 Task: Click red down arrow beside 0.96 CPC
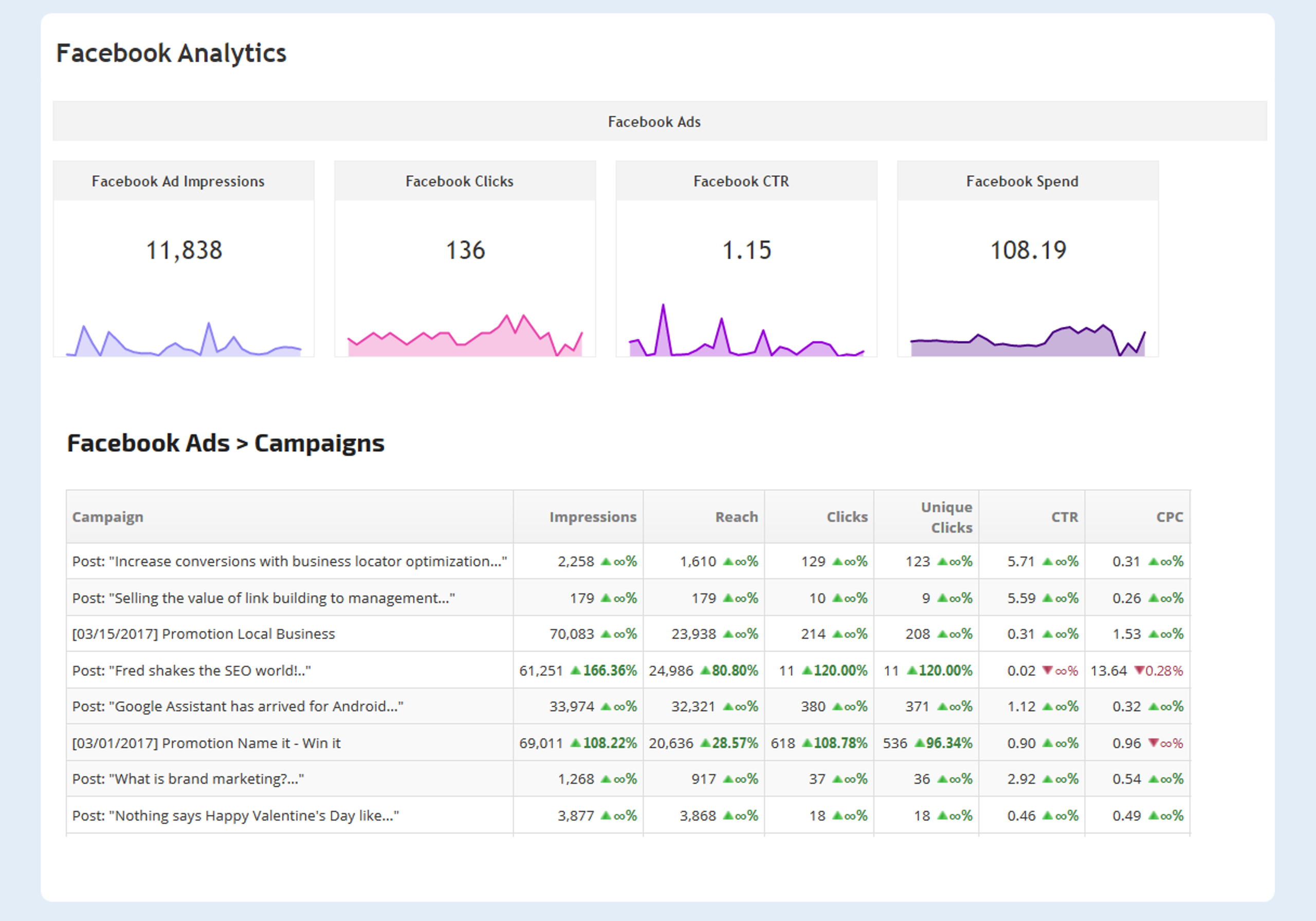(x=1153, y=743)
